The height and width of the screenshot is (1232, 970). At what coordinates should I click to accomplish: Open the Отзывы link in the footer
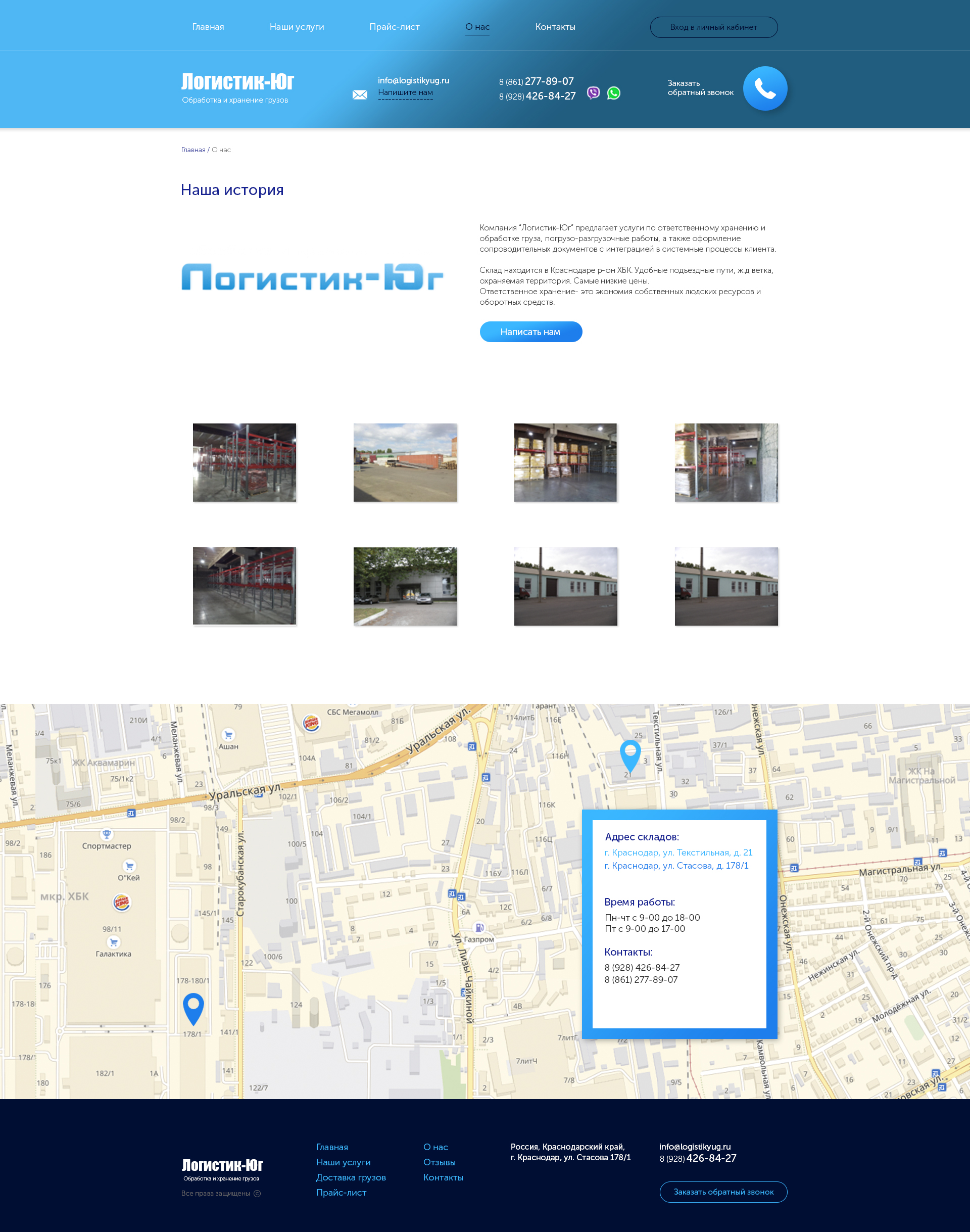[439, 1162]
